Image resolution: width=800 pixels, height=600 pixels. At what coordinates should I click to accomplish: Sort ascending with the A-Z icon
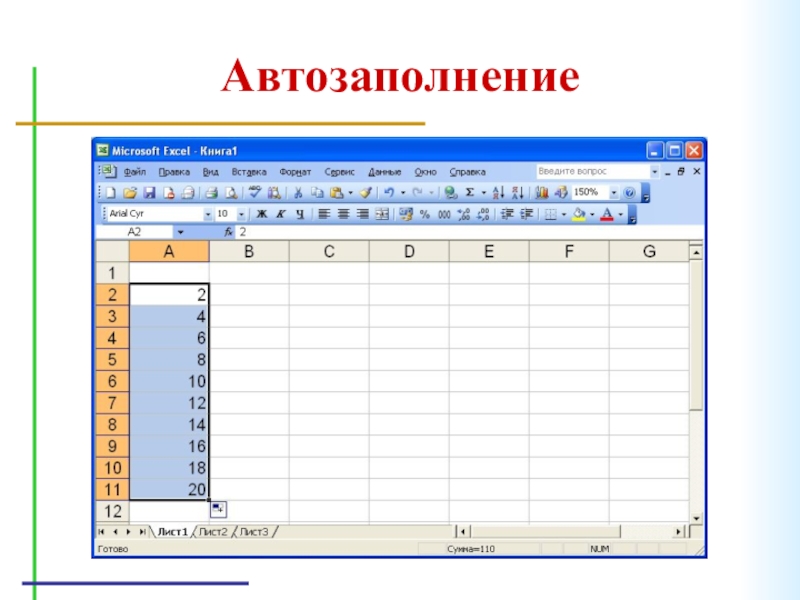click(x=498, y=193)
